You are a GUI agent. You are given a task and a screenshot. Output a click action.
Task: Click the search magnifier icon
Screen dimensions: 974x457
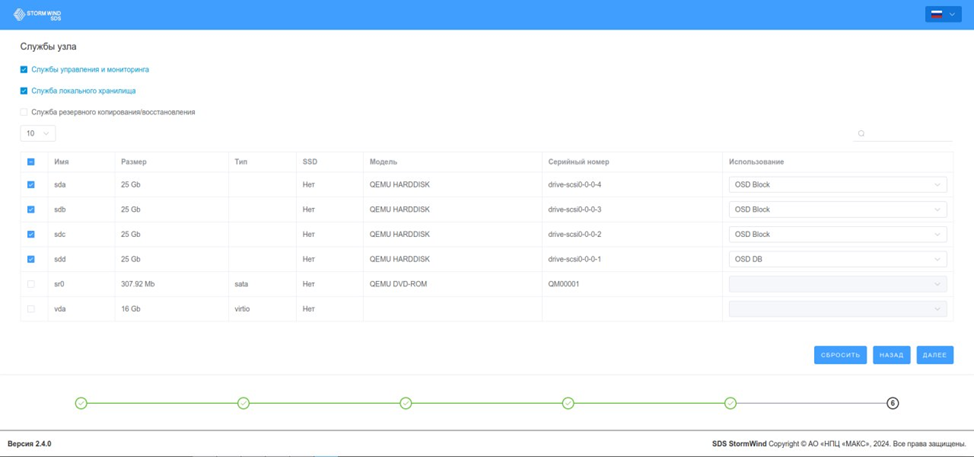click(861, 133)
